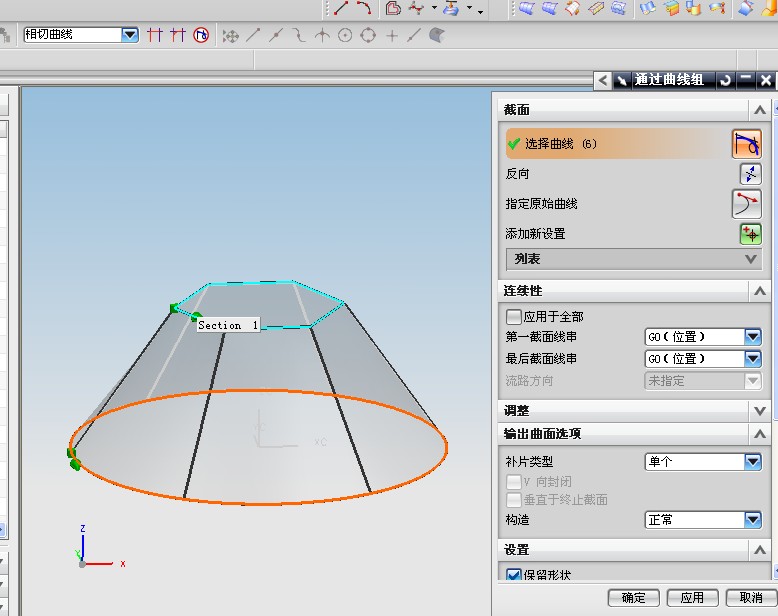778x616 pixels.
Task: Click the select curve icon beside 选择曲线
Action: [x=747, y=144]
